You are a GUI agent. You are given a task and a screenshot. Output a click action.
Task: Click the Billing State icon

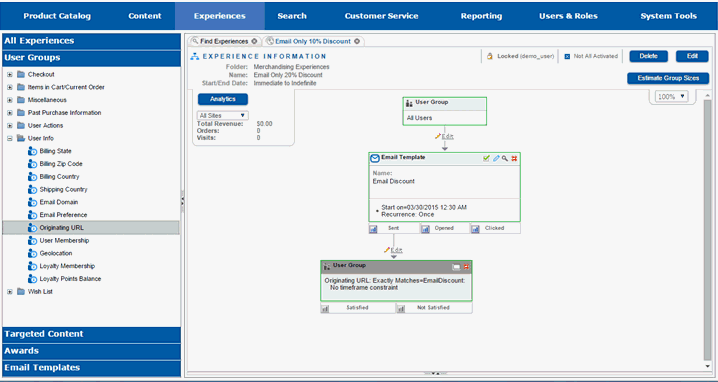coord(32,151)
